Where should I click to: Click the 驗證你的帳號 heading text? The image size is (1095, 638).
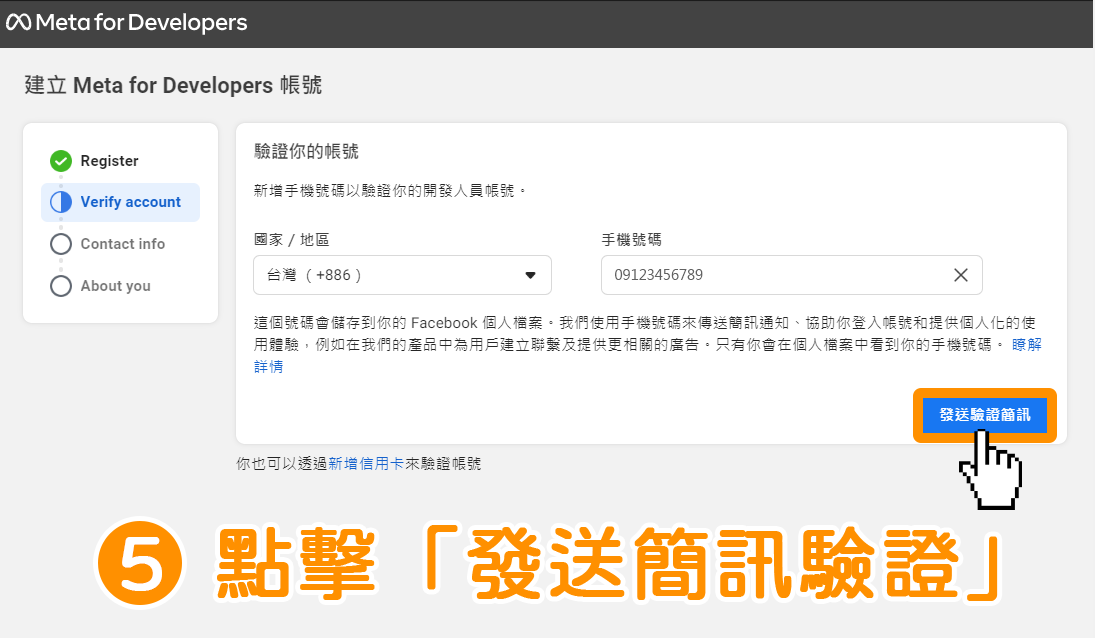point(306,151)
